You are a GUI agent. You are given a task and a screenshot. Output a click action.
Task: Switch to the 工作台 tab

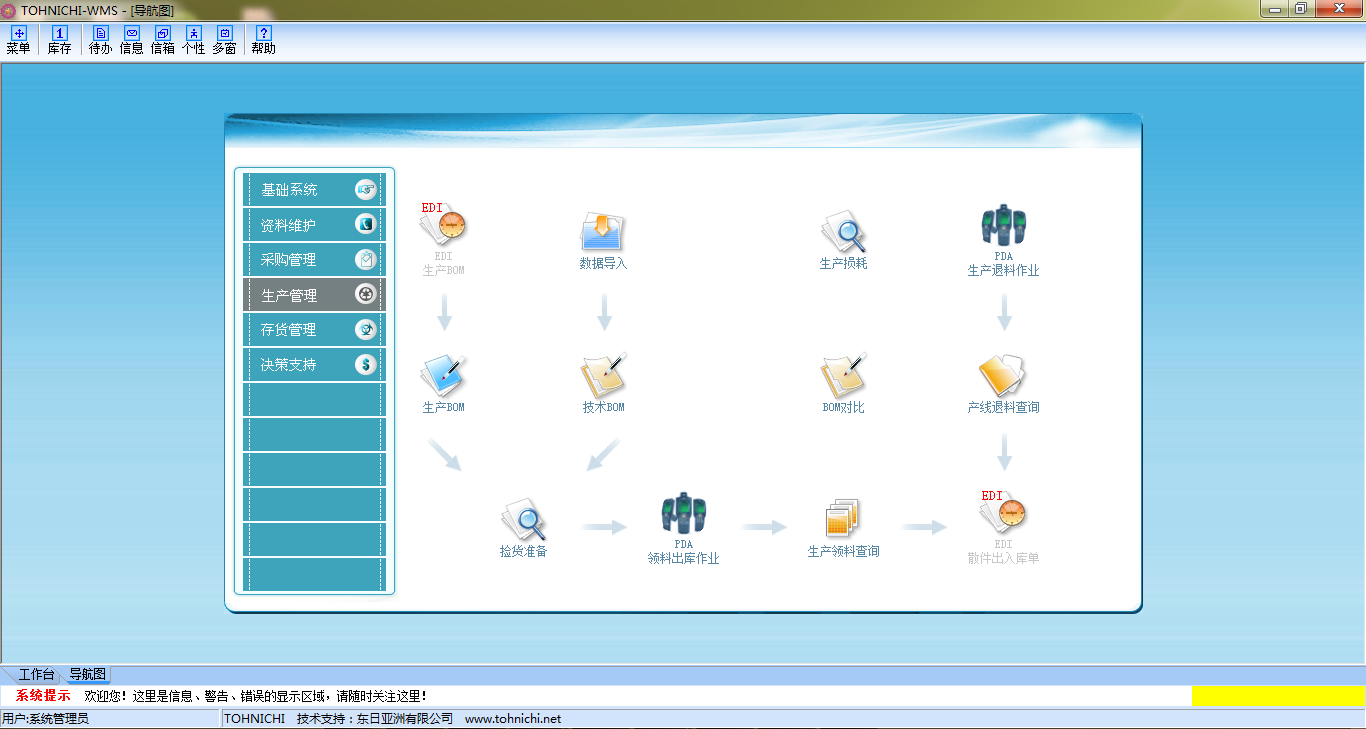coord(36,675)
